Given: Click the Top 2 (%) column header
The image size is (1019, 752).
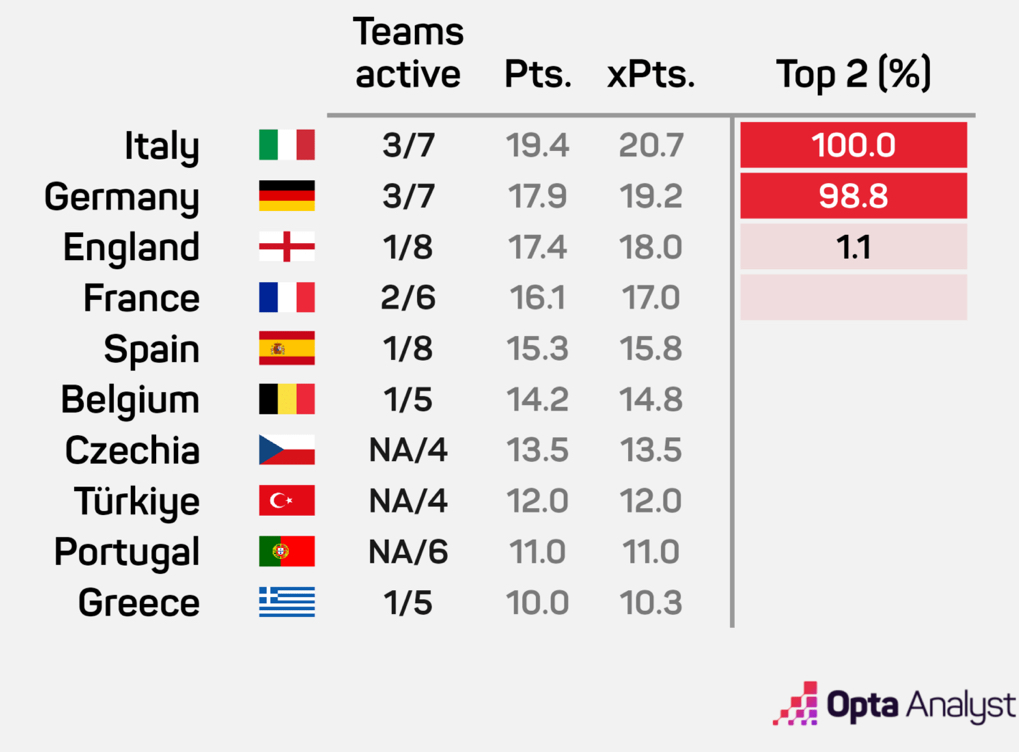Looking at the screenshot, I should click(853, 75).
